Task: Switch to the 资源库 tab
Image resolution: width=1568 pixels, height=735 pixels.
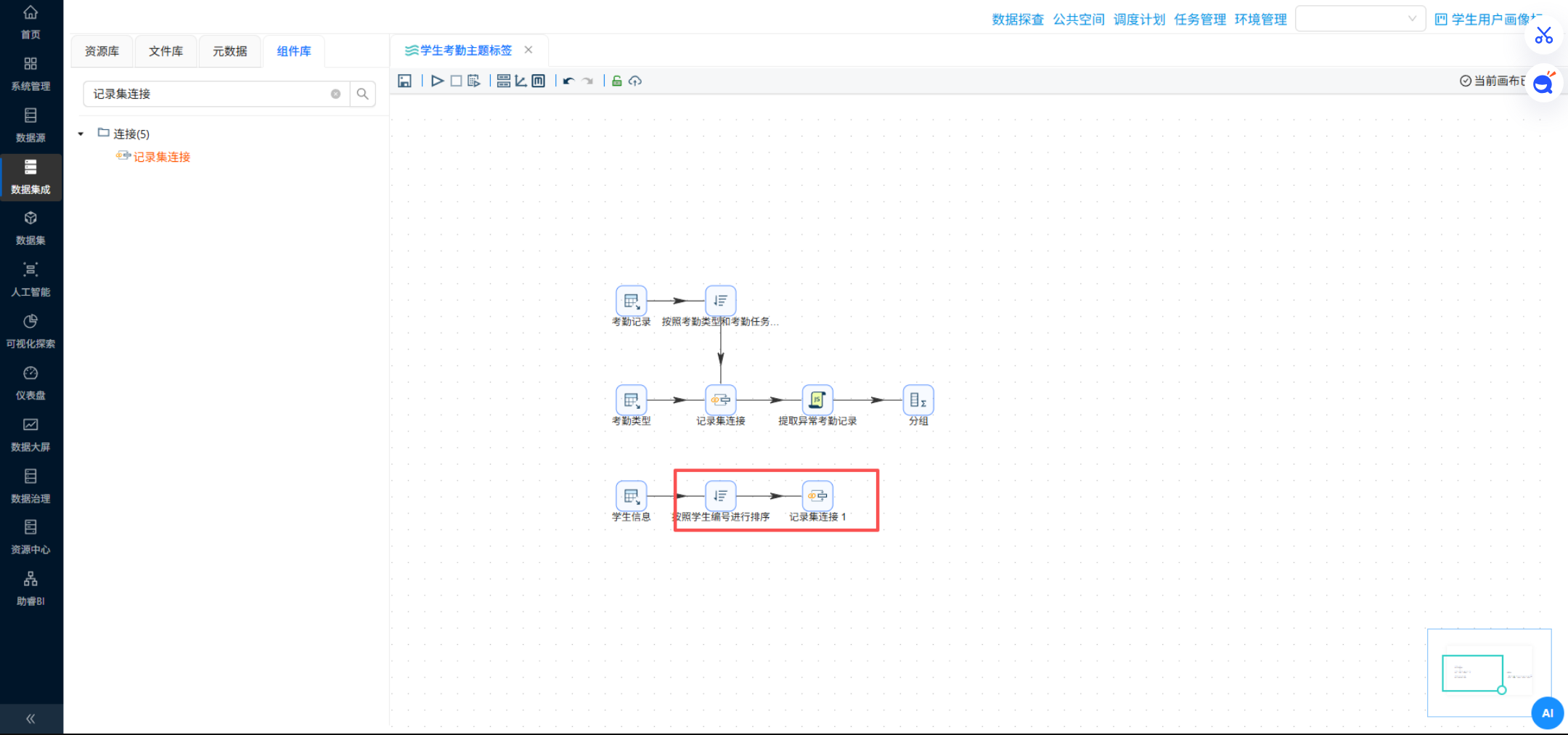Action: coord(102,51)
